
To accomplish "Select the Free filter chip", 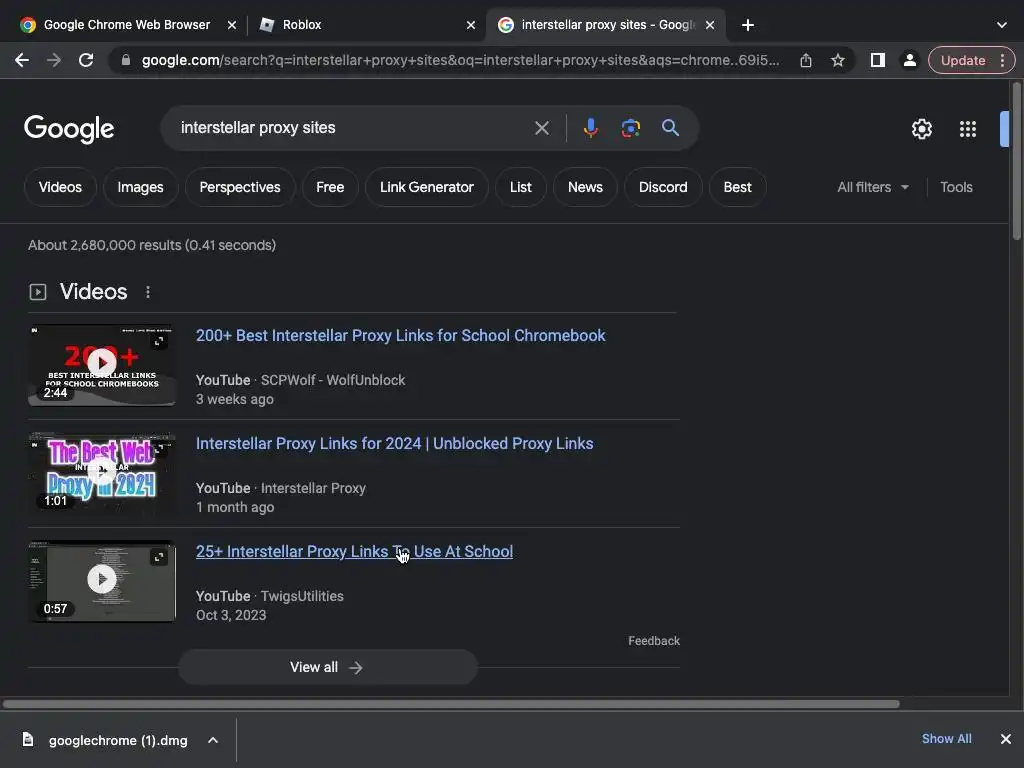I will tap(330, 187).
